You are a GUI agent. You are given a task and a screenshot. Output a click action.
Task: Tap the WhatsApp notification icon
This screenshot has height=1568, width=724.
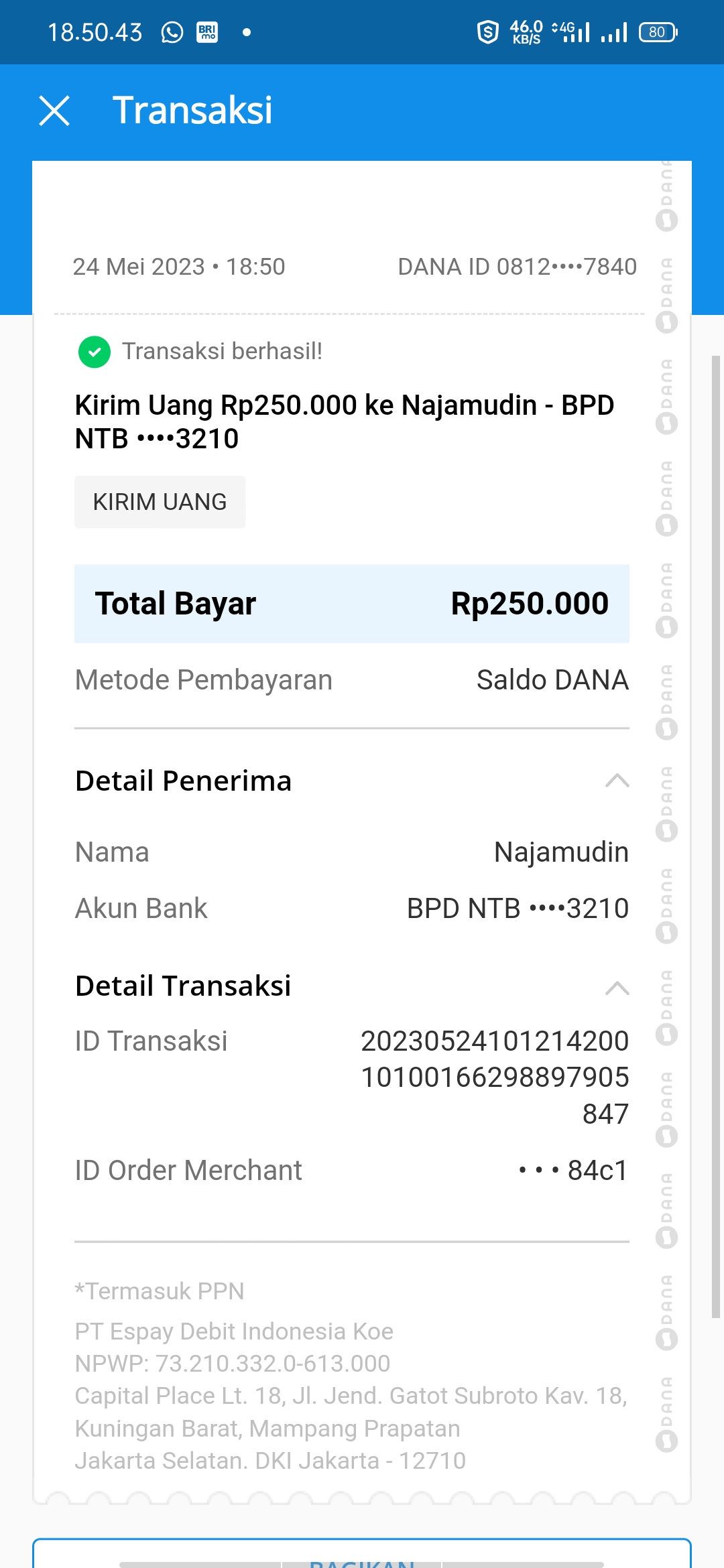172,32
